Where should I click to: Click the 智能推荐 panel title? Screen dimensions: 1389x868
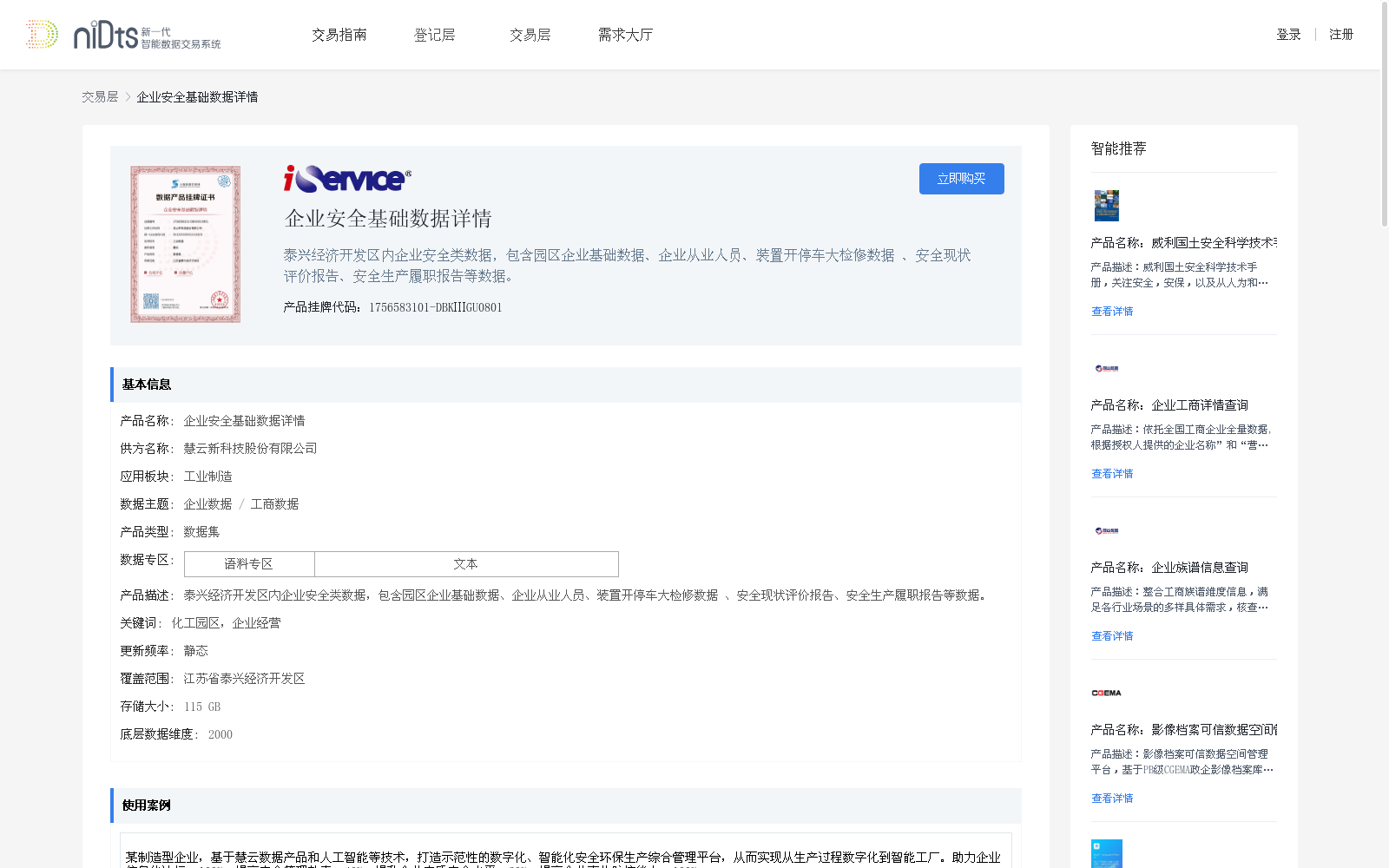click(x=1119, y=148)
